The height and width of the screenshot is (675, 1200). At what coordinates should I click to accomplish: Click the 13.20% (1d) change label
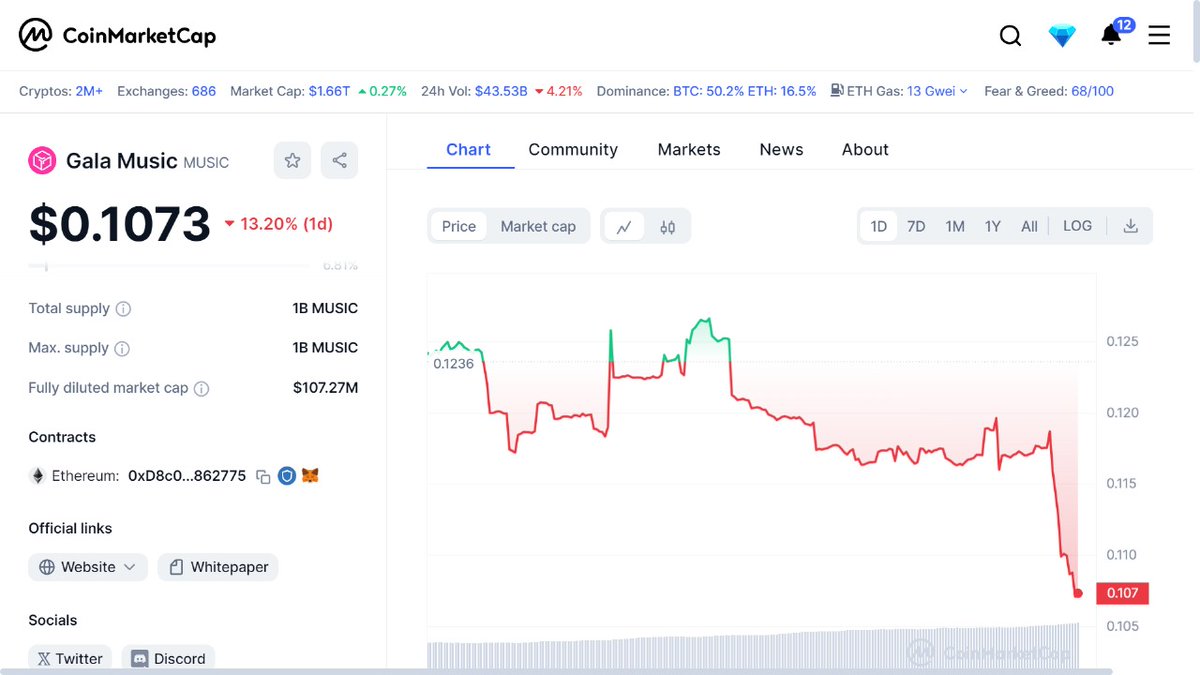click(x=279, y=224)
